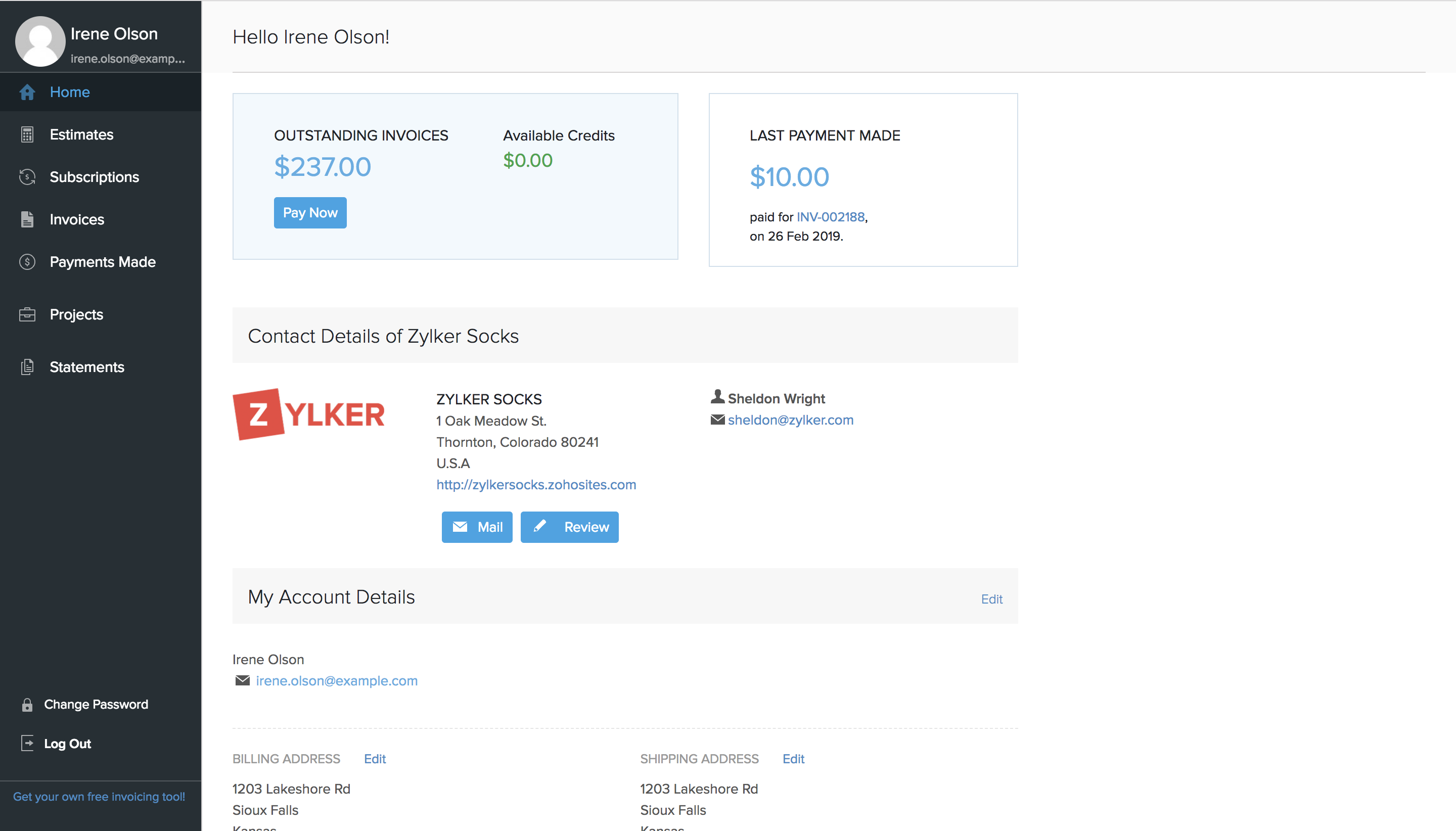Click the Invoices document icon

coord(27,220)
